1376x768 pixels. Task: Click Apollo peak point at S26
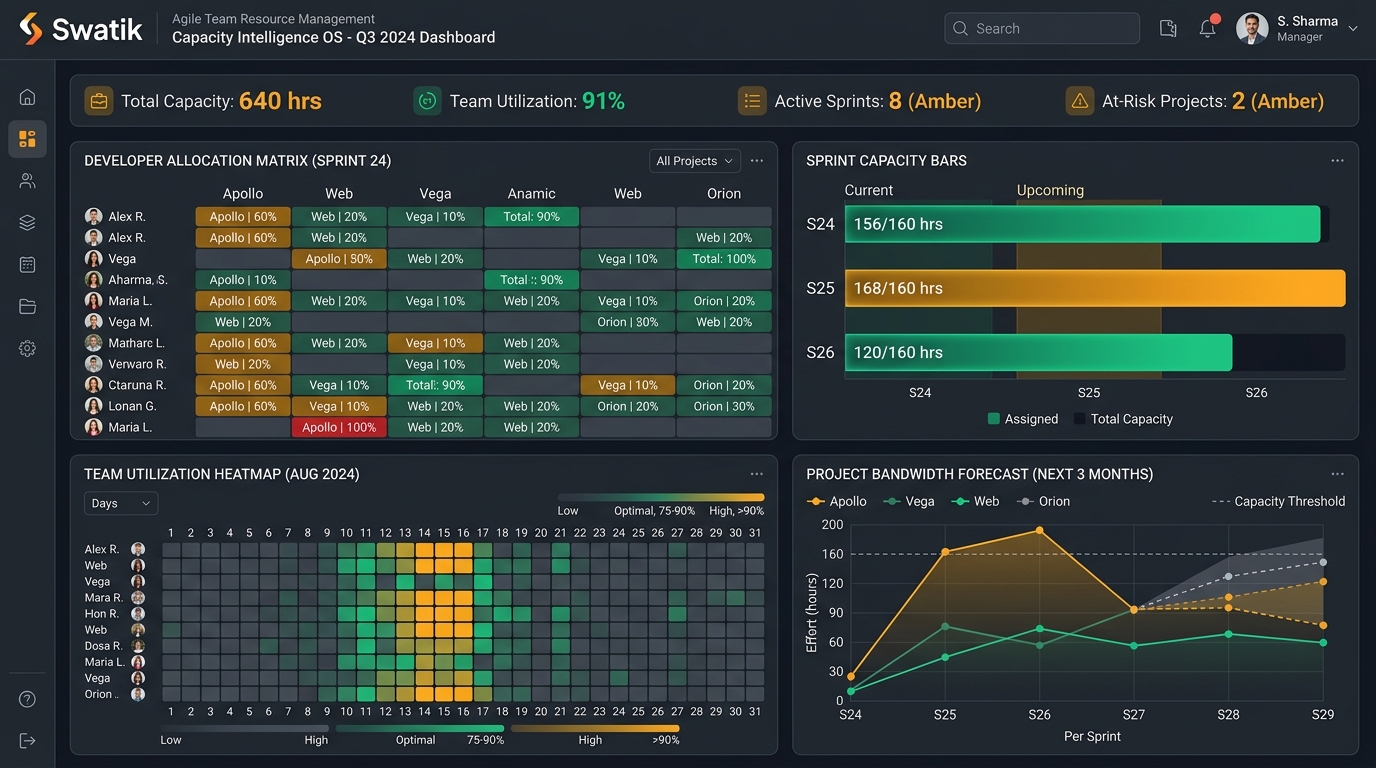(1040, 530)
